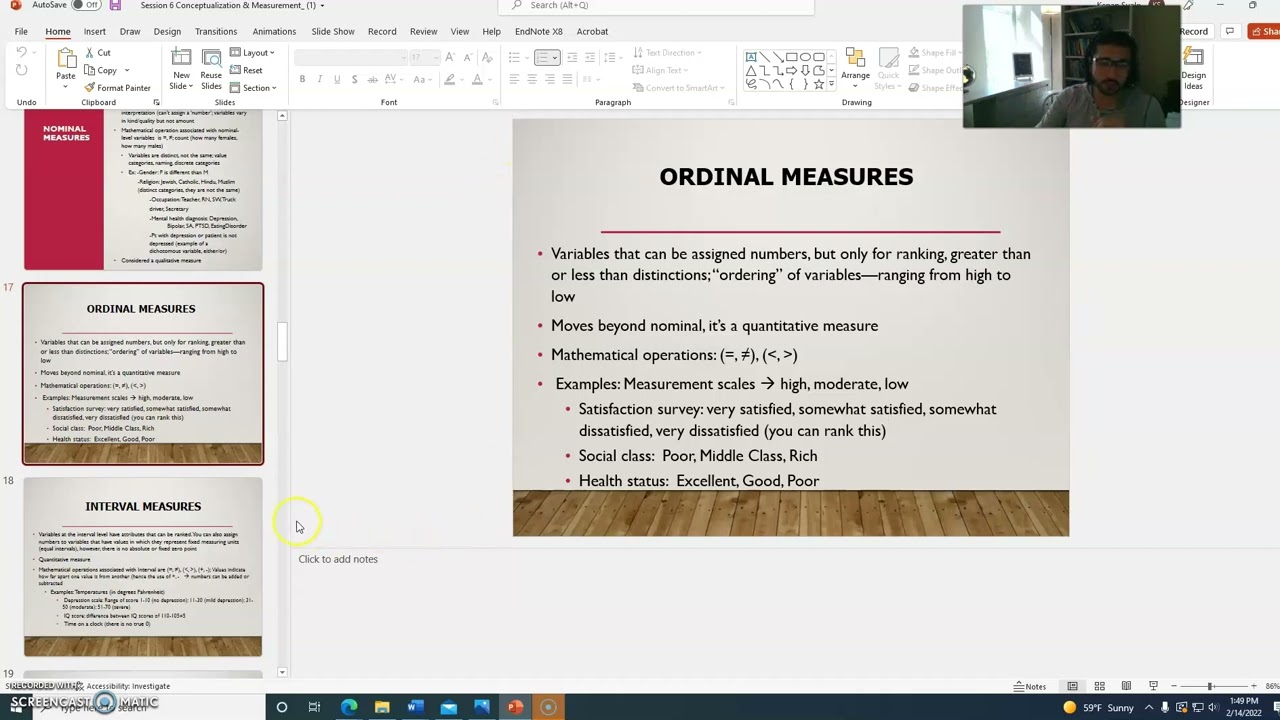
Task: Open Word from the Windows taskbar
Action: click(415, 707)
